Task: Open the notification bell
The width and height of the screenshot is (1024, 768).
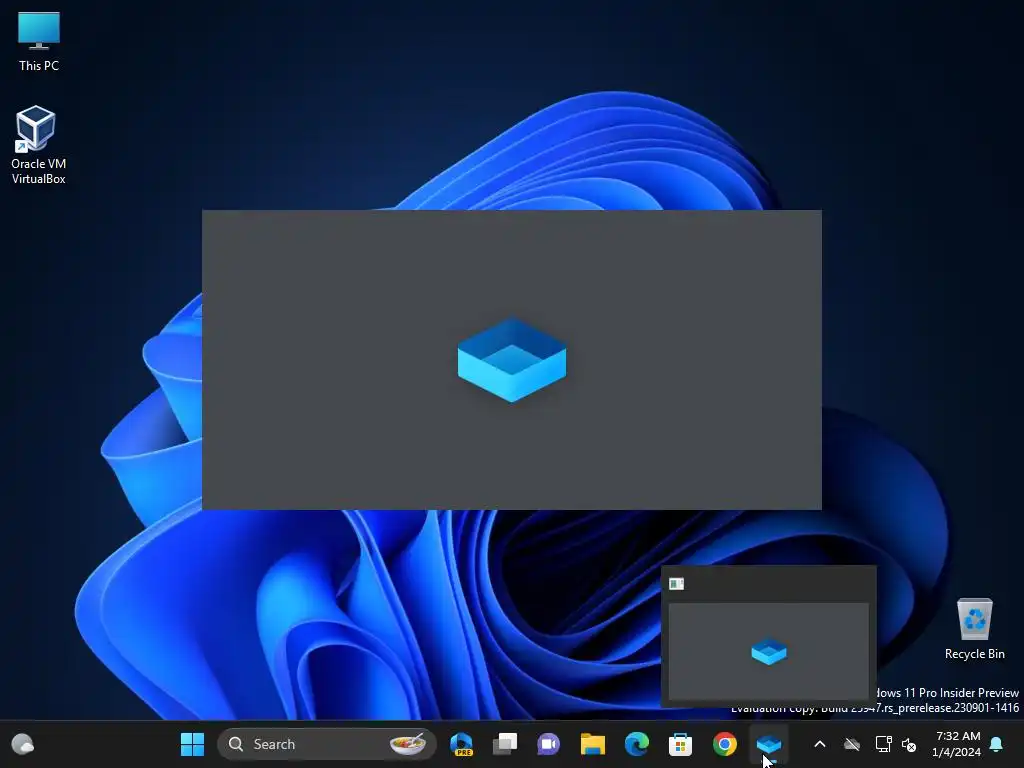Action: point(997,744)
